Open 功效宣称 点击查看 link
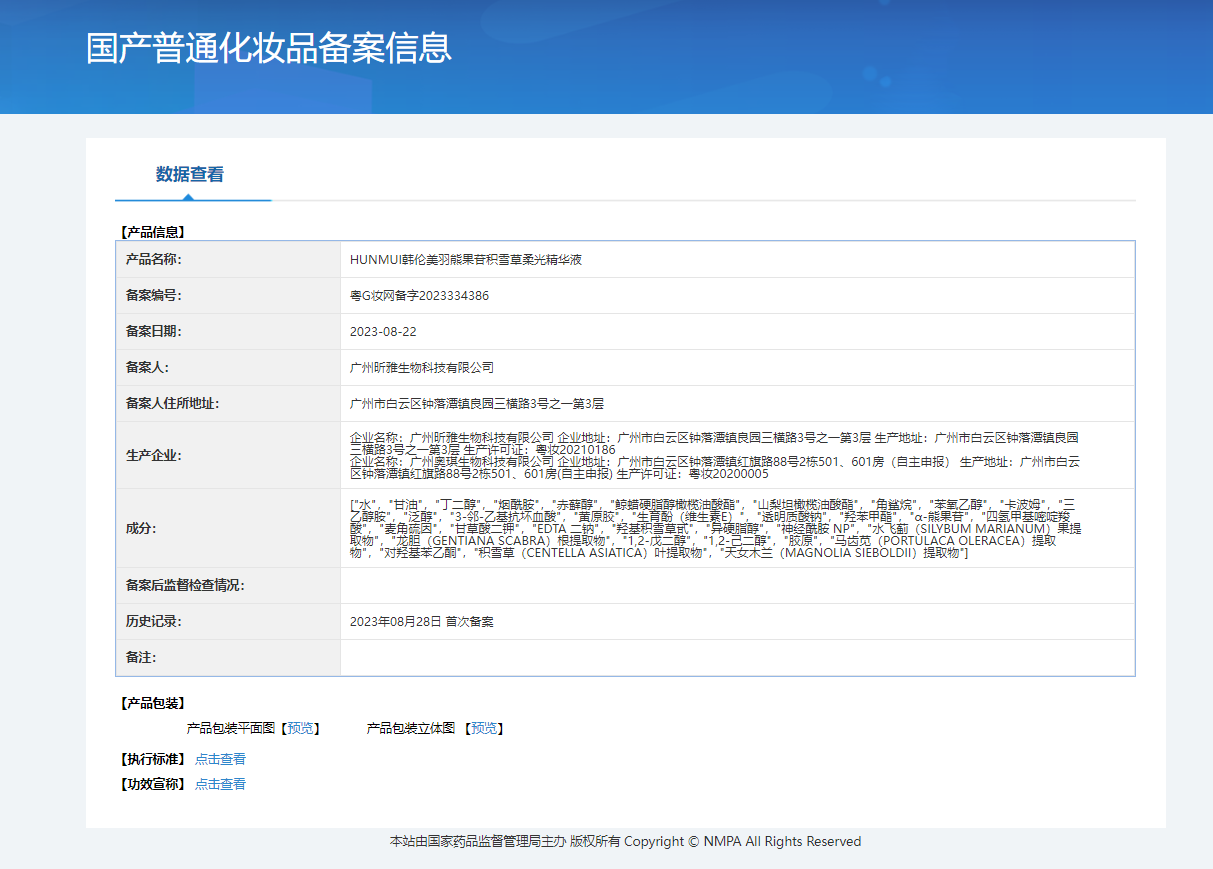The image size is (1213, 869). click(220, 784)
